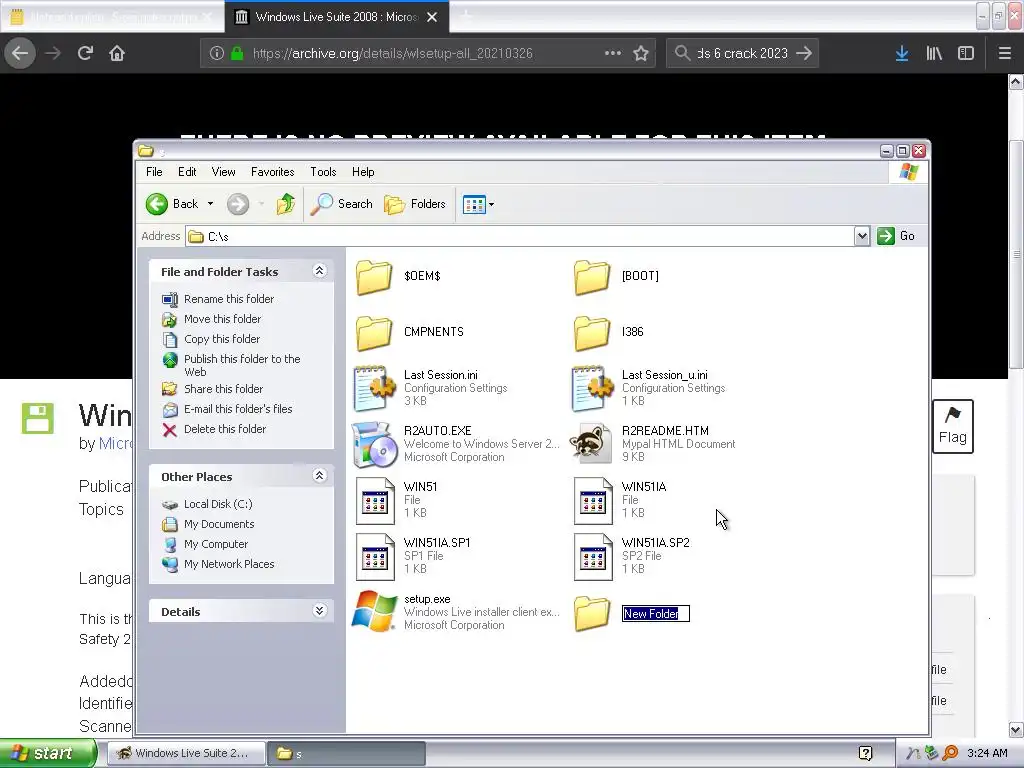Click the browser Reload icon

[x=85, y=53]
